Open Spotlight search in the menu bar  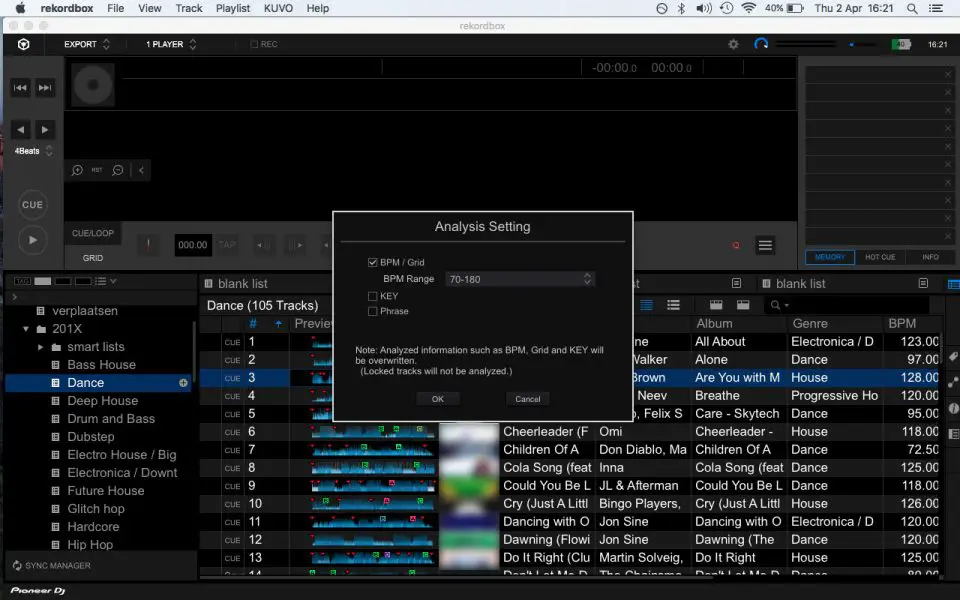(912, 9)
